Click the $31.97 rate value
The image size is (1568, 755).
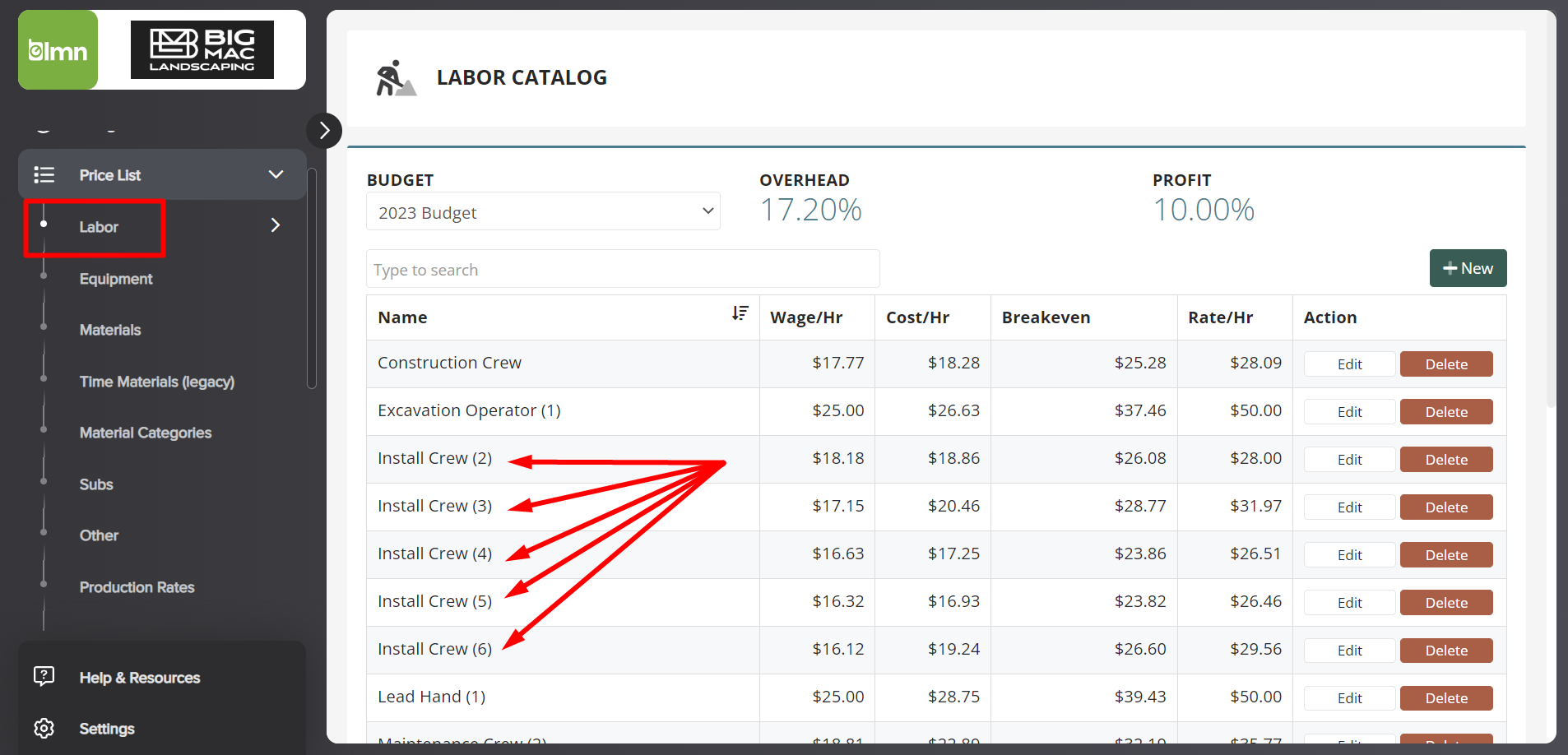click(1255, 506)
